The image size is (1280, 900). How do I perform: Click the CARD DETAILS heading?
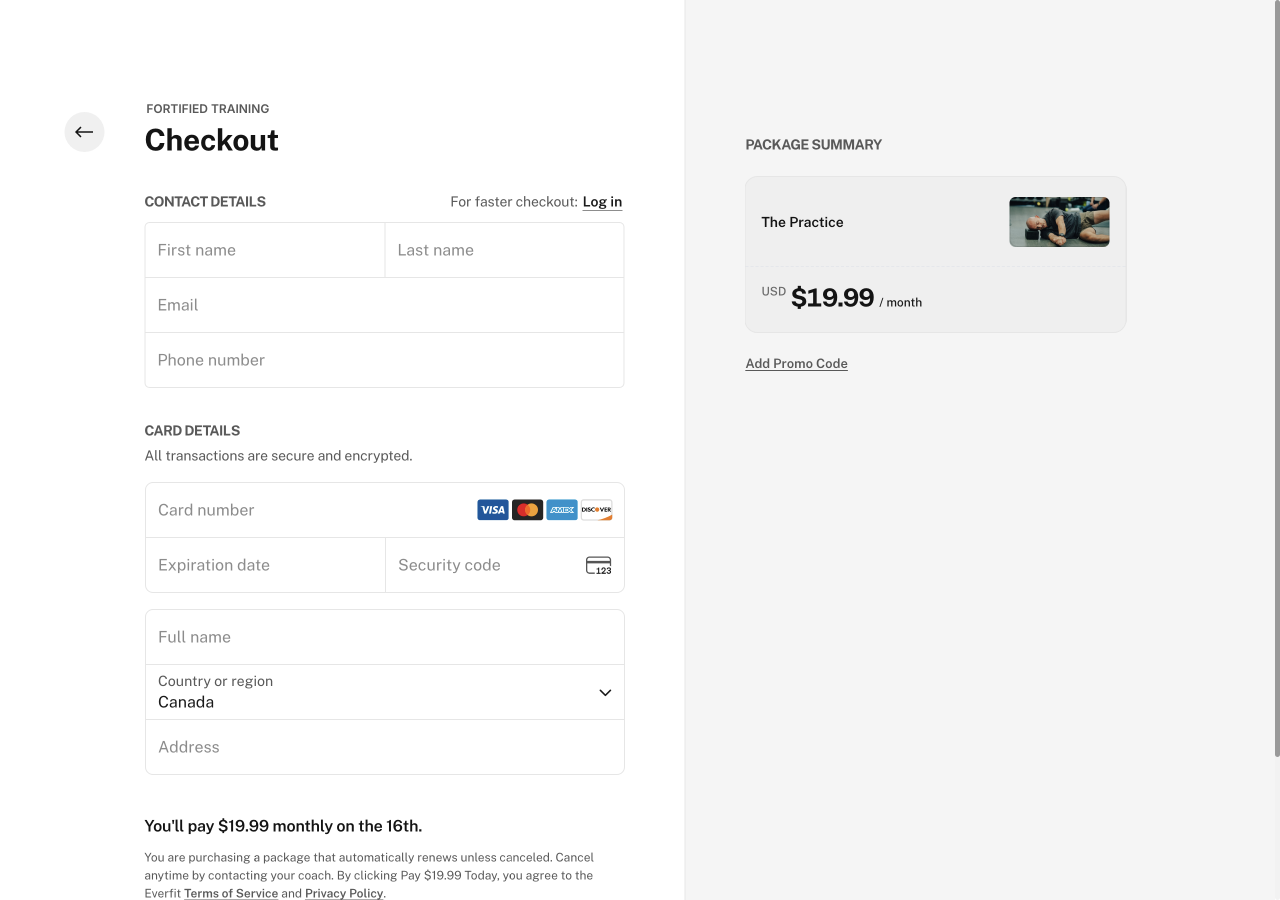(192, 431)
